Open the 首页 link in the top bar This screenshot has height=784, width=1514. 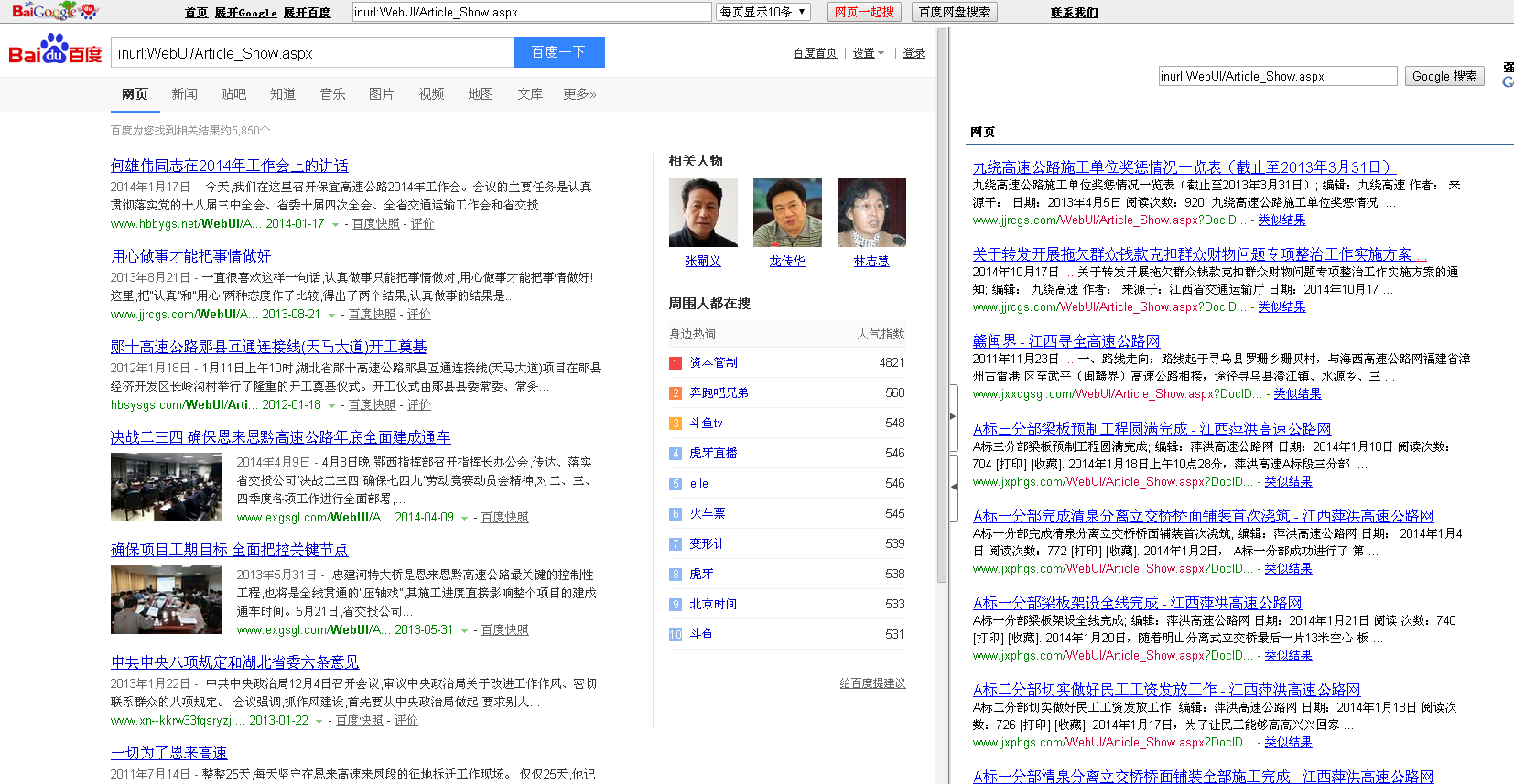[196, 13]
